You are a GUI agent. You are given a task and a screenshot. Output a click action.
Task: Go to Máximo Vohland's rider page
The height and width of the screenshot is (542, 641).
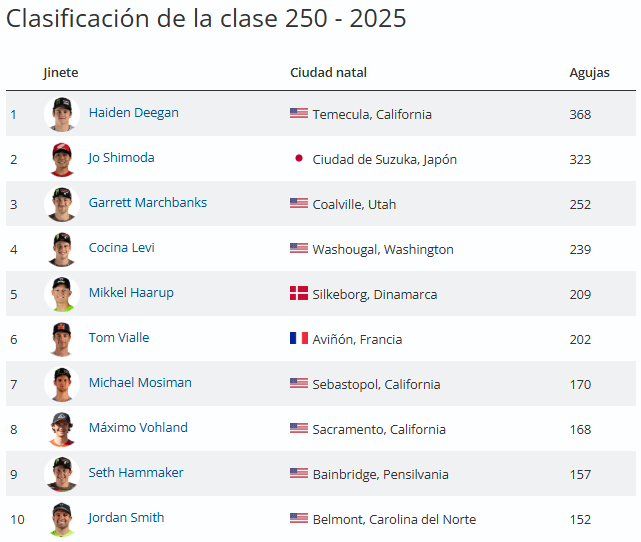click(x=138, y=427)
